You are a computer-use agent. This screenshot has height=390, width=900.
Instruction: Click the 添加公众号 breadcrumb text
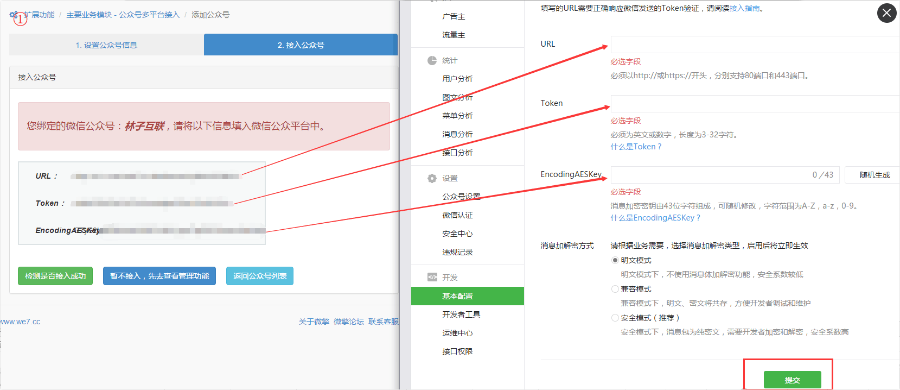(210, 14)
